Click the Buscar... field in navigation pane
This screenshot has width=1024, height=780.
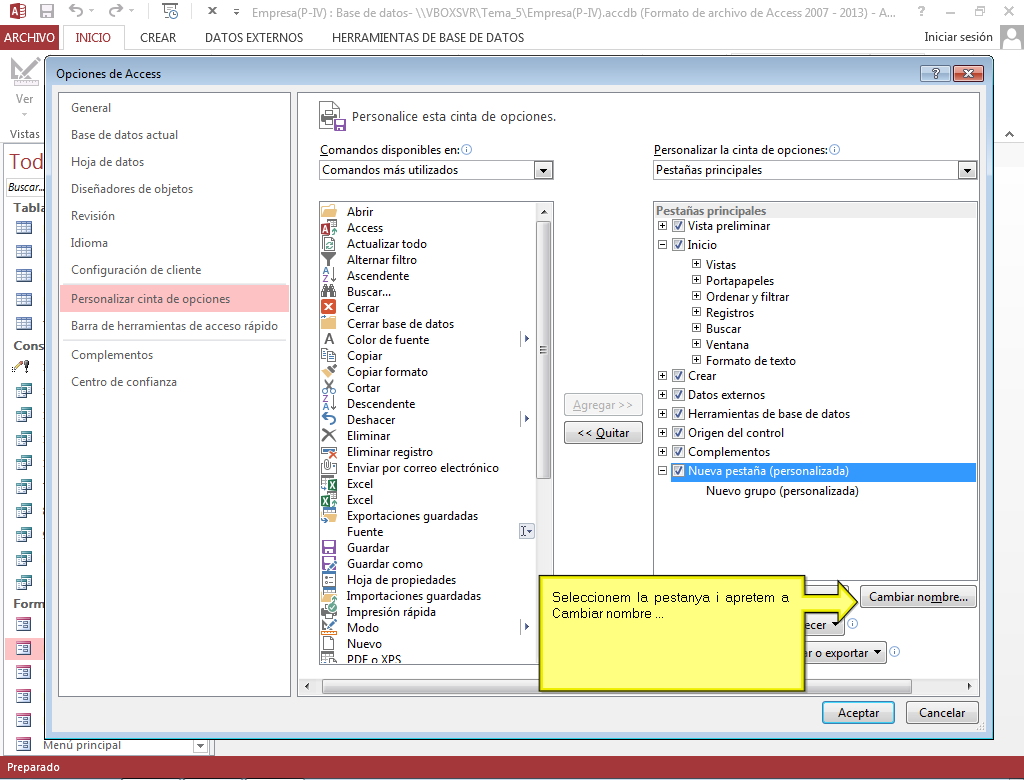tap(25, 187)
